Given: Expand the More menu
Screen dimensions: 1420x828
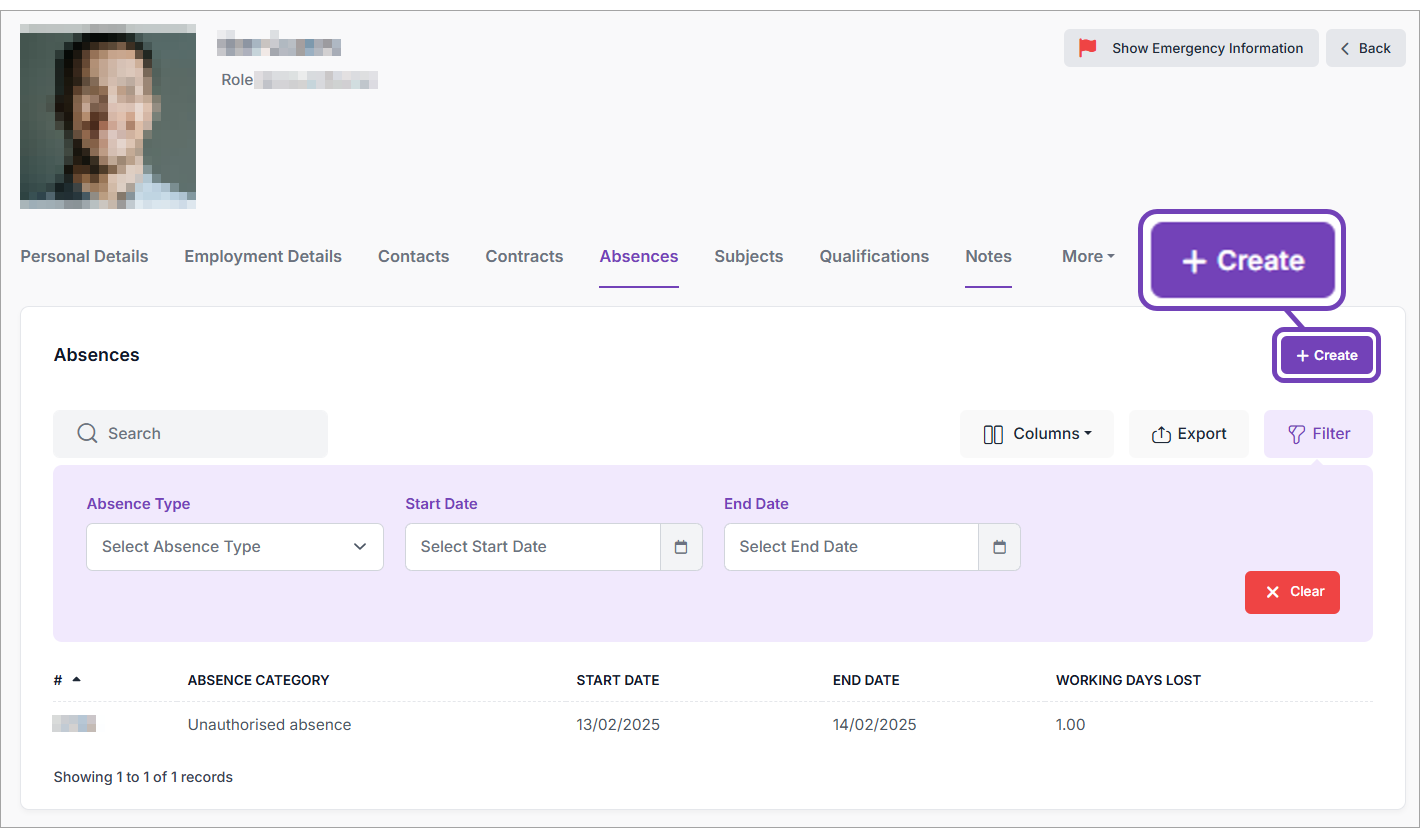Looking at the screenshot, I should pyautogui.click(x=1087, y=256).
